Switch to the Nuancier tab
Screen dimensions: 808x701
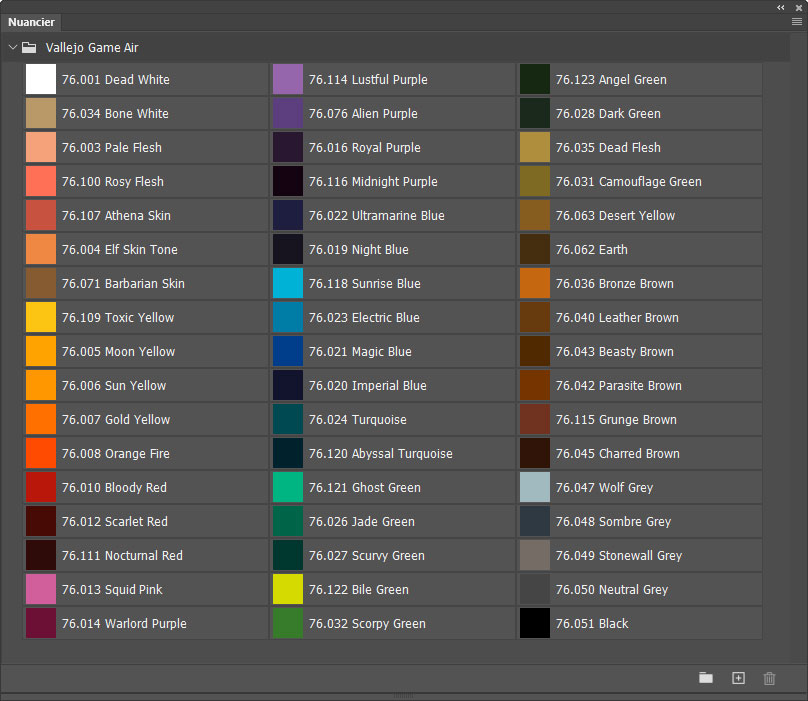coord(31,22)
